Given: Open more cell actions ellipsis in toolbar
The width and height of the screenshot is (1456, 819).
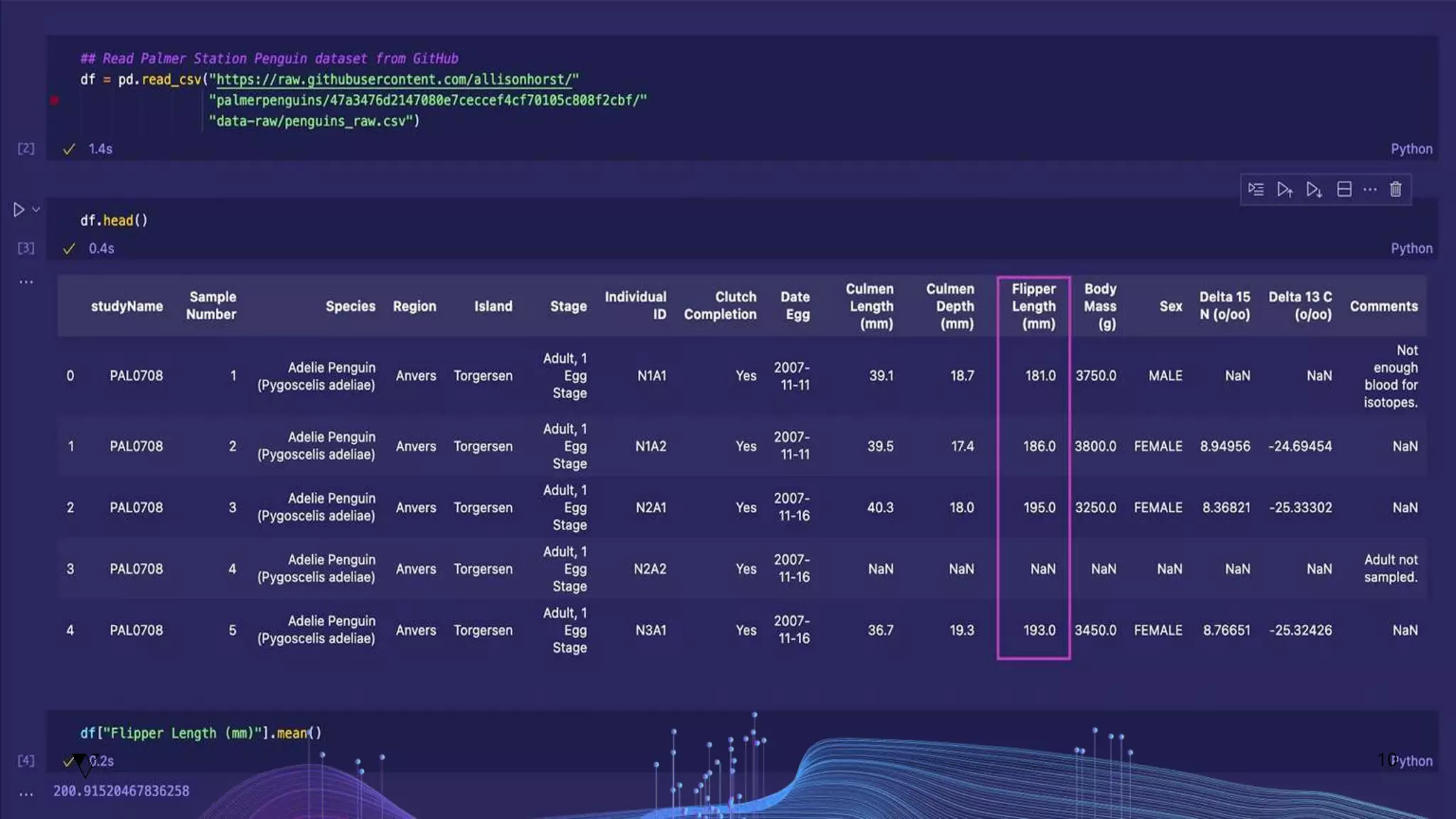Looking at the screenshot, I should pos(1370,190).
